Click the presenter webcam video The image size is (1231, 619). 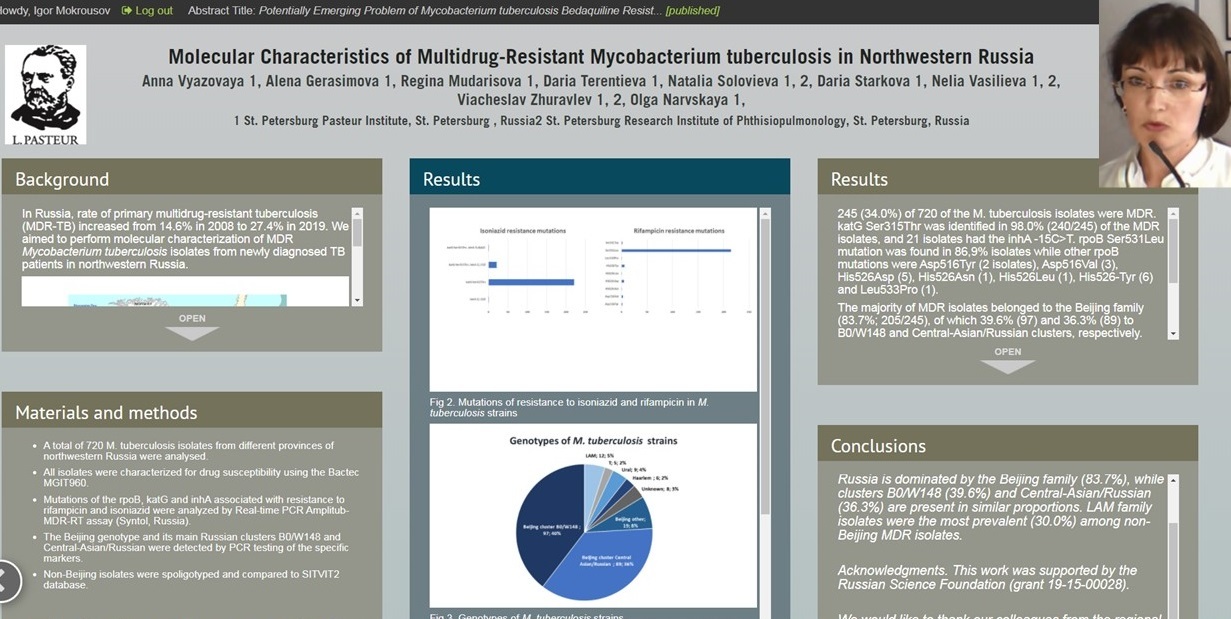tap(1165, 94)
